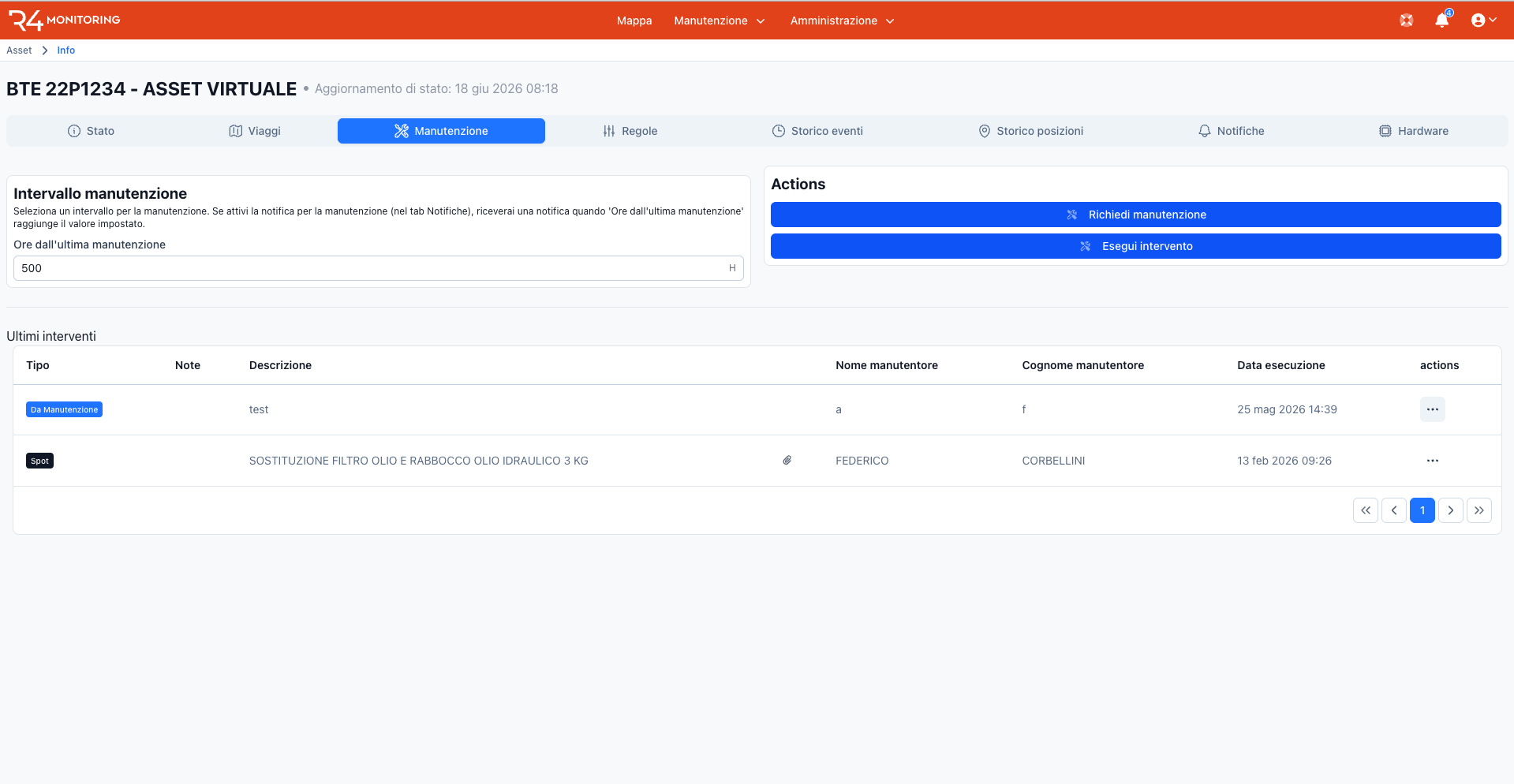Screen dimensions: 1514x784
Task: Switch to the Stato tab
Action: coord(91,131)
